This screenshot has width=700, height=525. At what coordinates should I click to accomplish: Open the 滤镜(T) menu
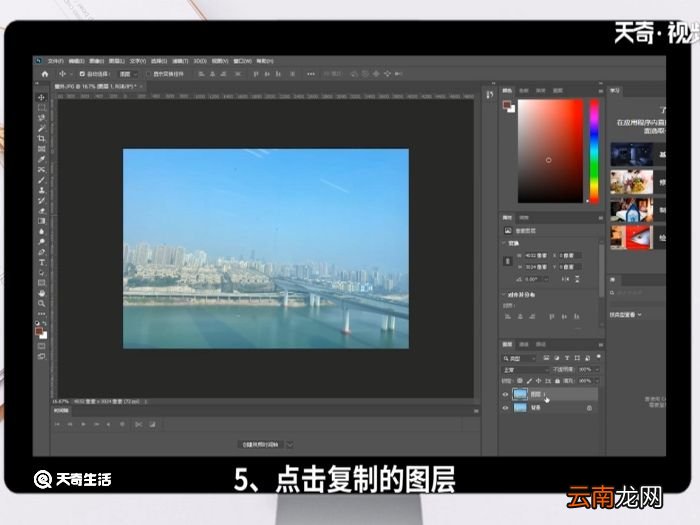pyautogui.click(x=180, y=61)
